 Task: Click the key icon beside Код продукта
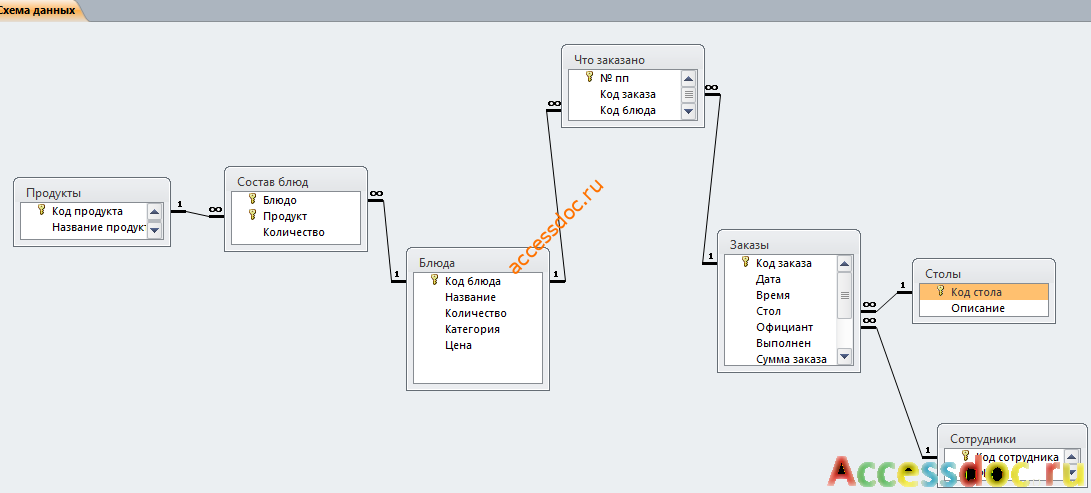[40, 210]
